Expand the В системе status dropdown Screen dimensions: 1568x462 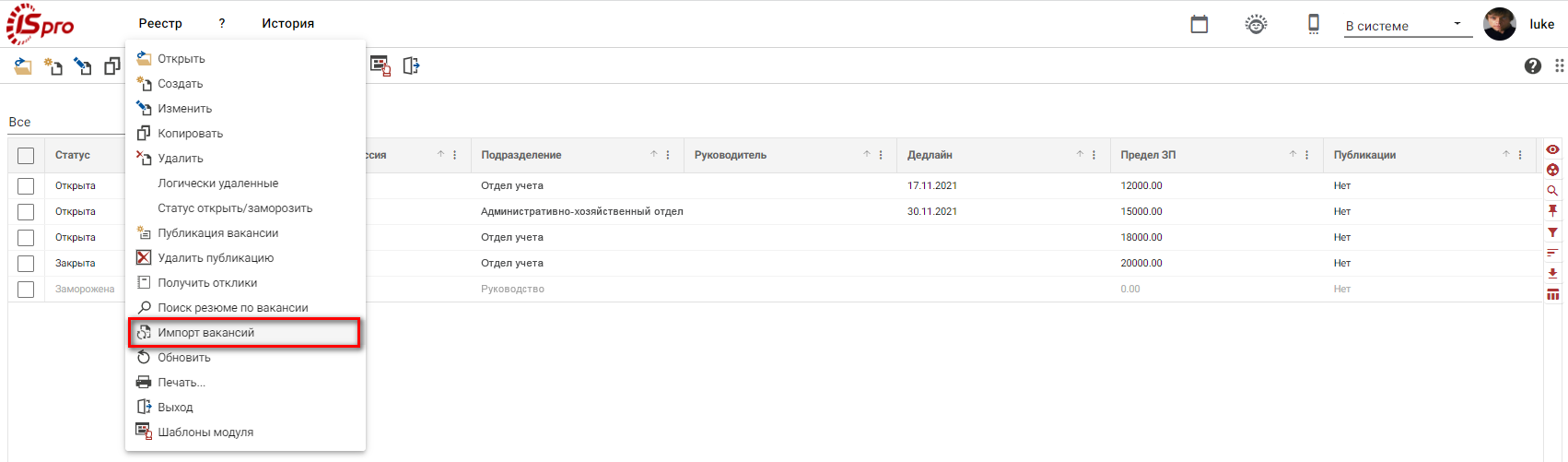pos(1408,26)
